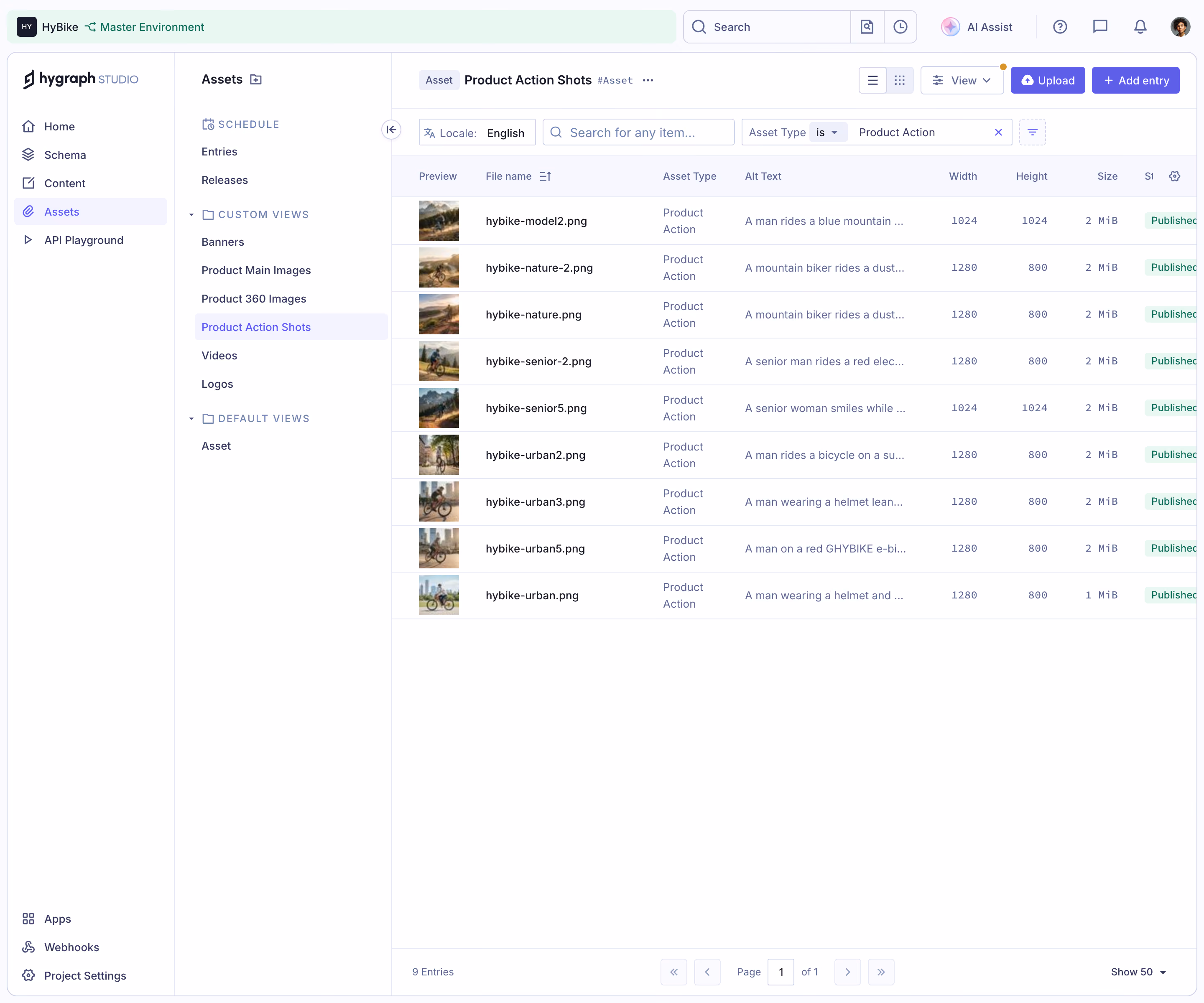Open the three-dot menu beside #Asset
Viewport: 1204px width, 1003px height.
pyautogui.click(x=648, y=80)
